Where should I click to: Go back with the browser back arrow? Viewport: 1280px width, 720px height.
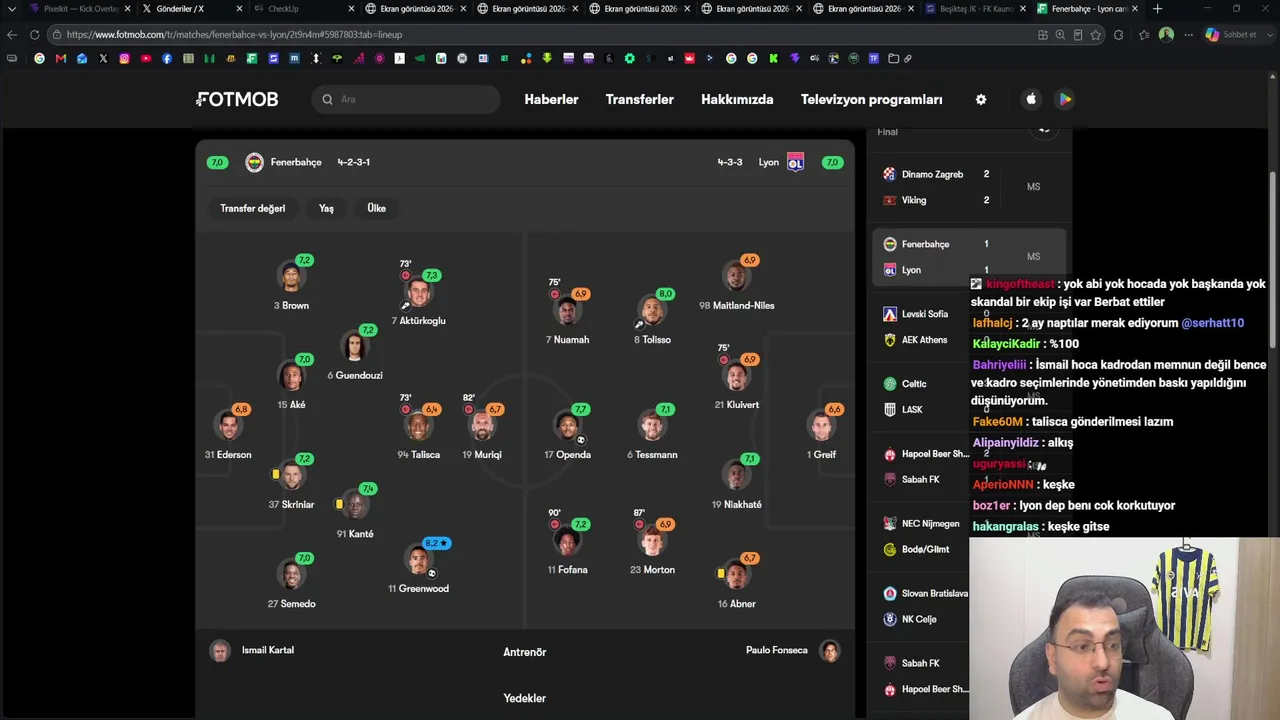[x=12, y=34]
